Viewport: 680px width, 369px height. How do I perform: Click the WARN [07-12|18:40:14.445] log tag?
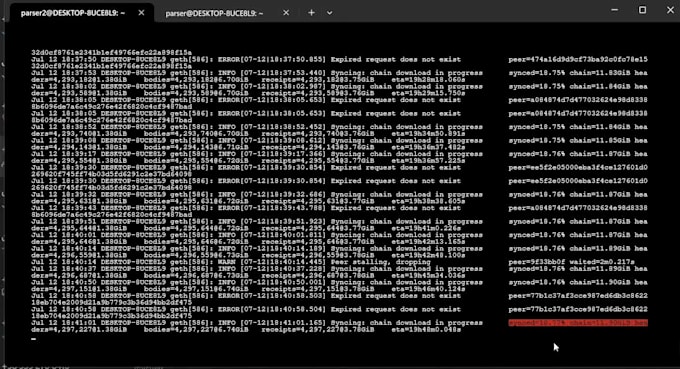271,262
